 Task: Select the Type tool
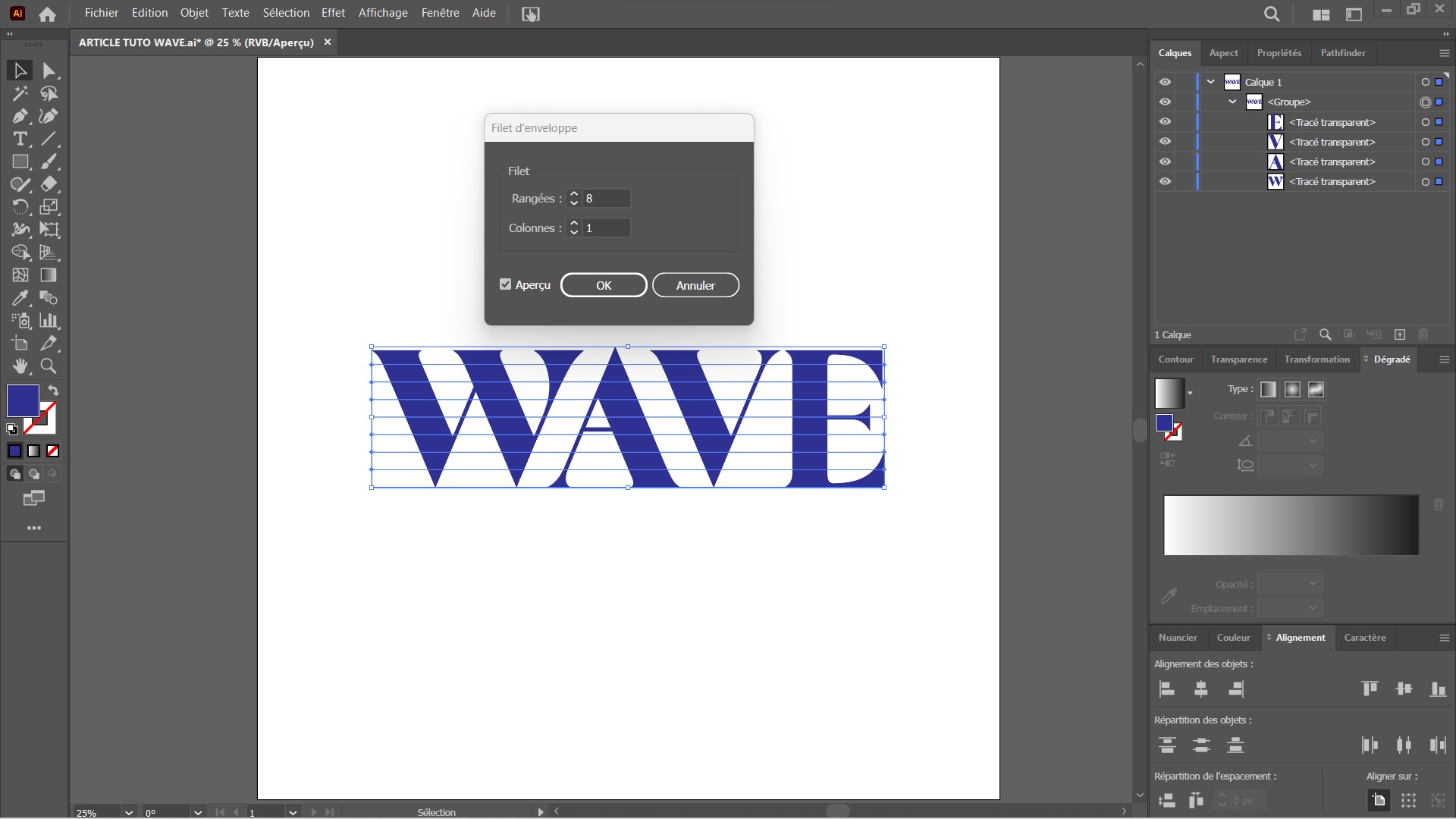click(x=20, y=139)
